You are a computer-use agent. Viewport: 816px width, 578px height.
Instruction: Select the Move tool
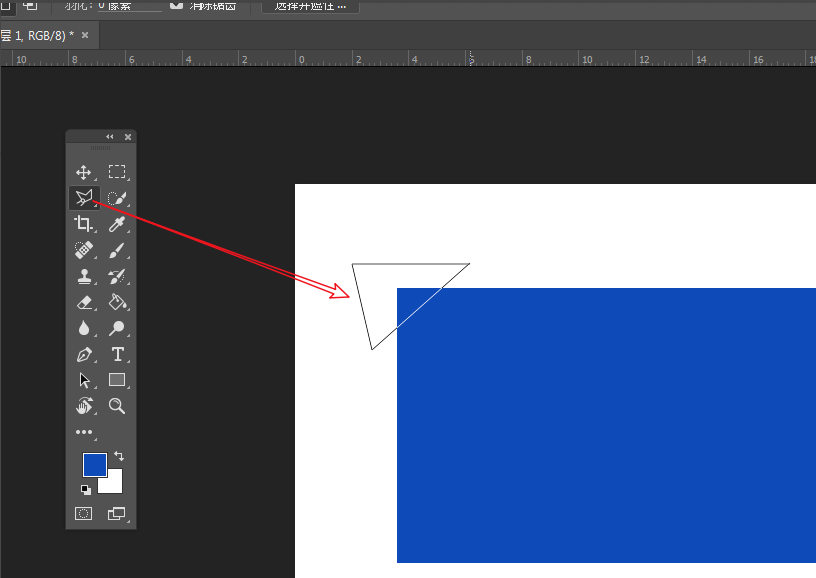pos(84,172)
